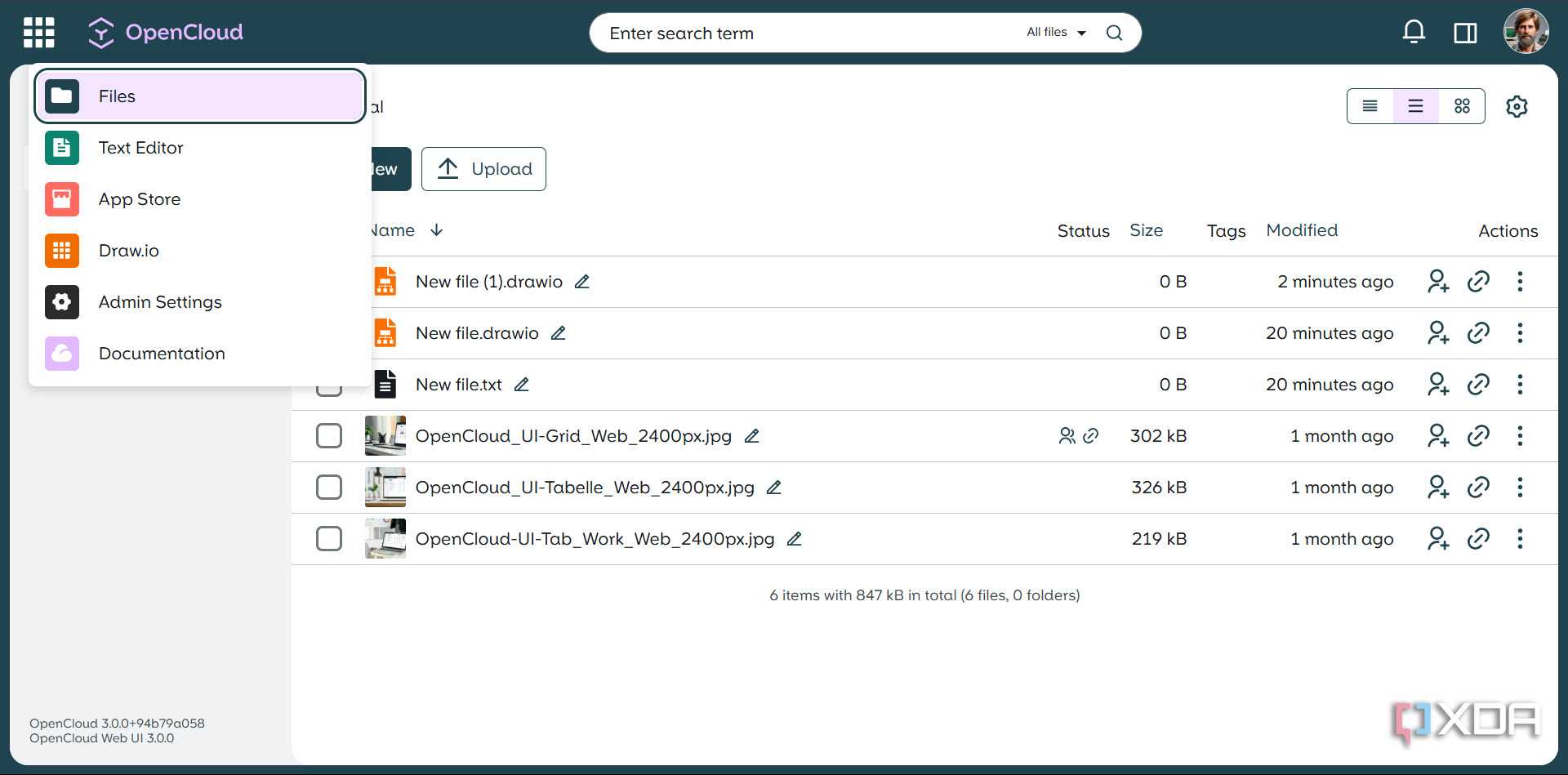The height and width of the screenshot is (775, 1568).
Task: Share New file.drawio with people icon
Action: click(x=1438, y=332)
